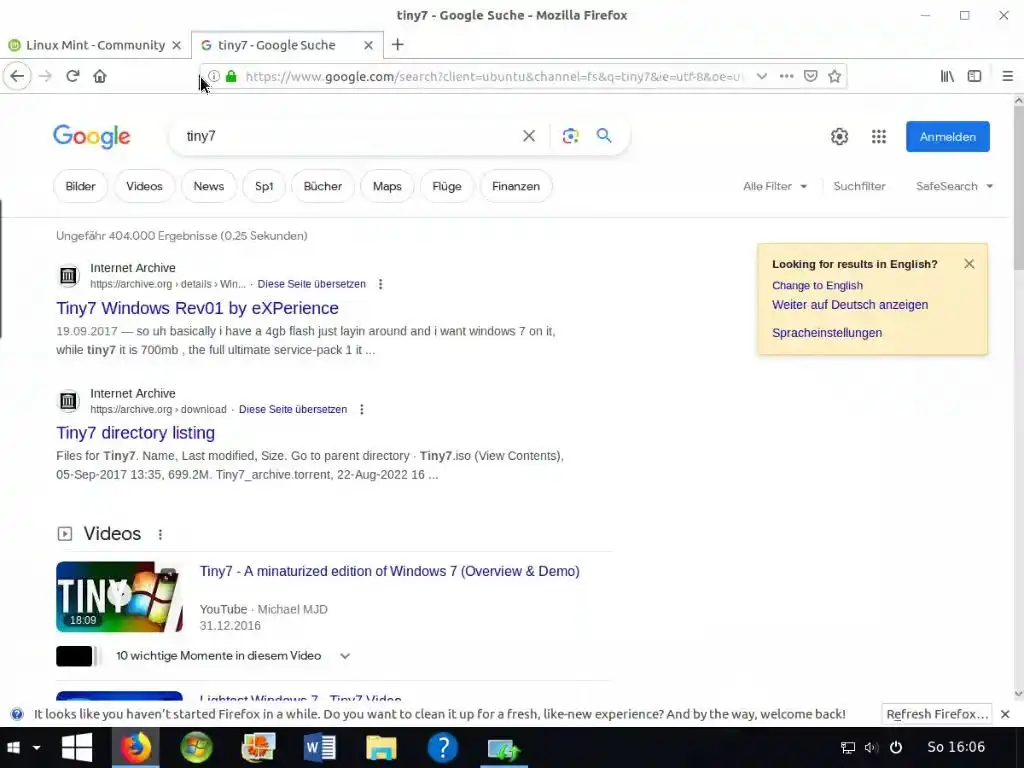
Task: Click Refresh Firefox button
Action: click(936, 714)
